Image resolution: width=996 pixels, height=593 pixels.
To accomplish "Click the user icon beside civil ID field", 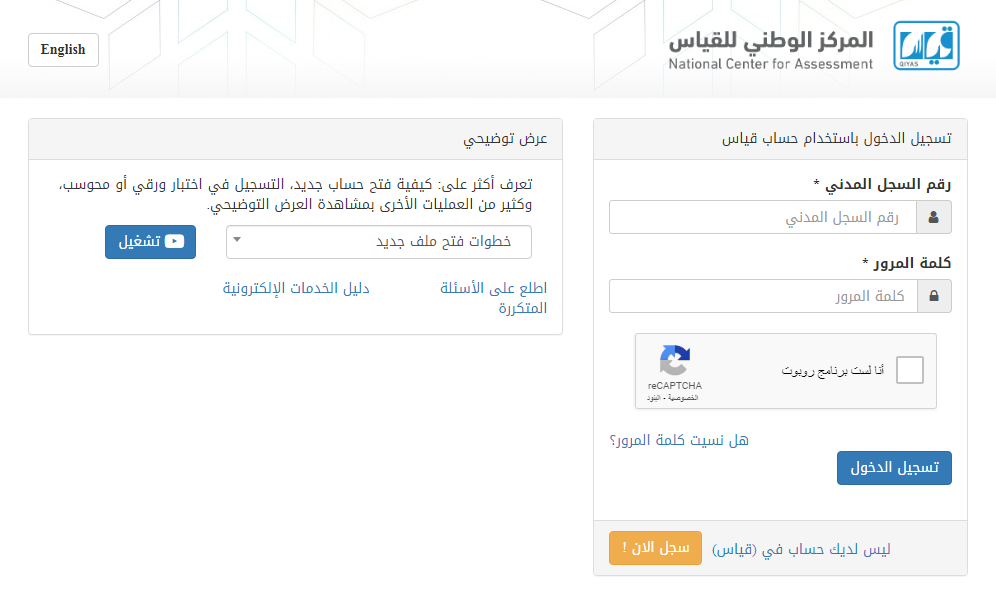I will pos(934,217).
